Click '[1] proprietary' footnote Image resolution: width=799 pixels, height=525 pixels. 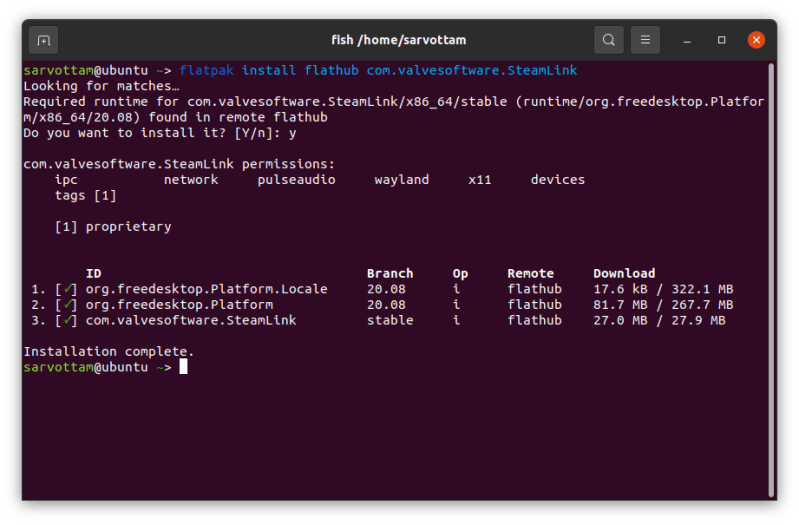113,227
